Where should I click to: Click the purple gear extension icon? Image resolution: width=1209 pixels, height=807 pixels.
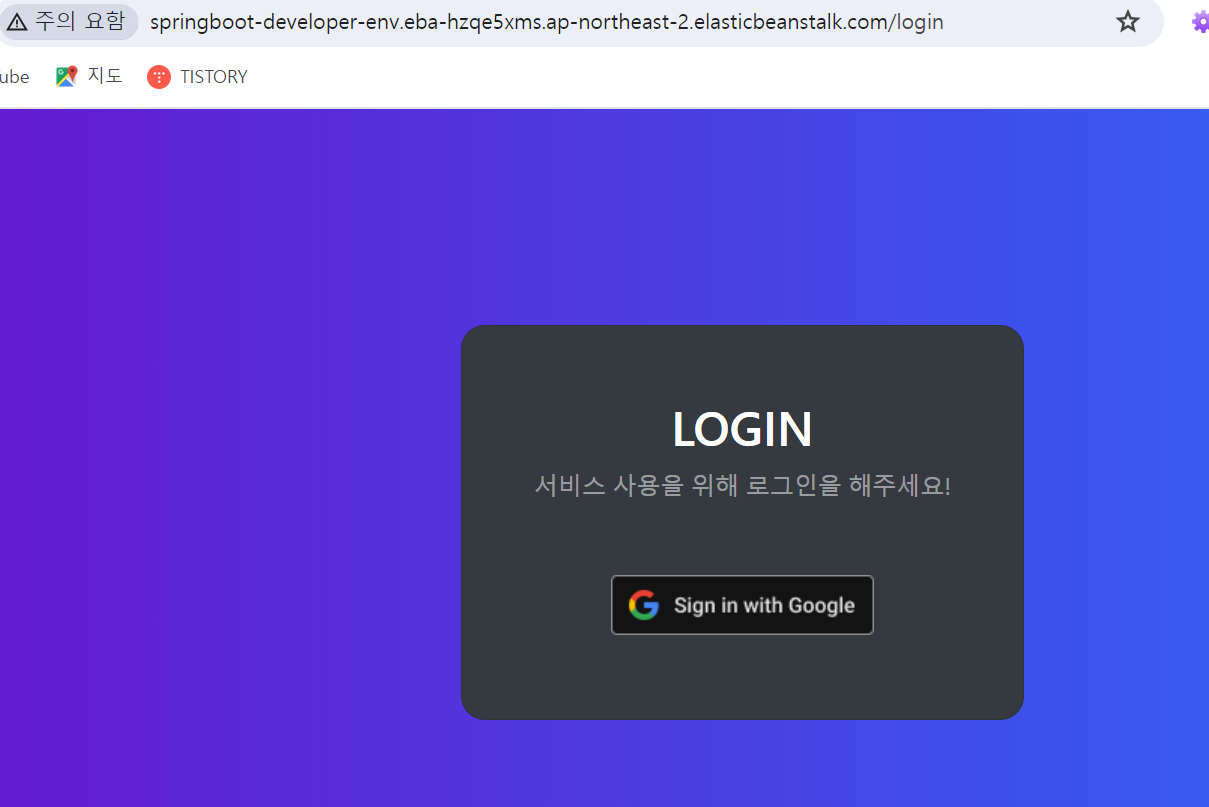(x=1199, y=22)
